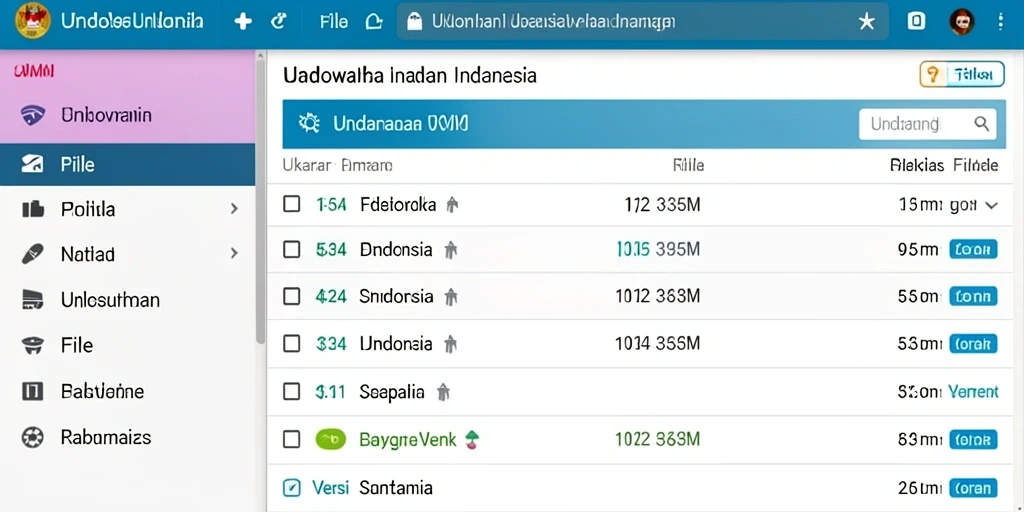Click the Verrent link in Seapalia row
This screenshot has height=512, width=1024.
tap(973, 392)
